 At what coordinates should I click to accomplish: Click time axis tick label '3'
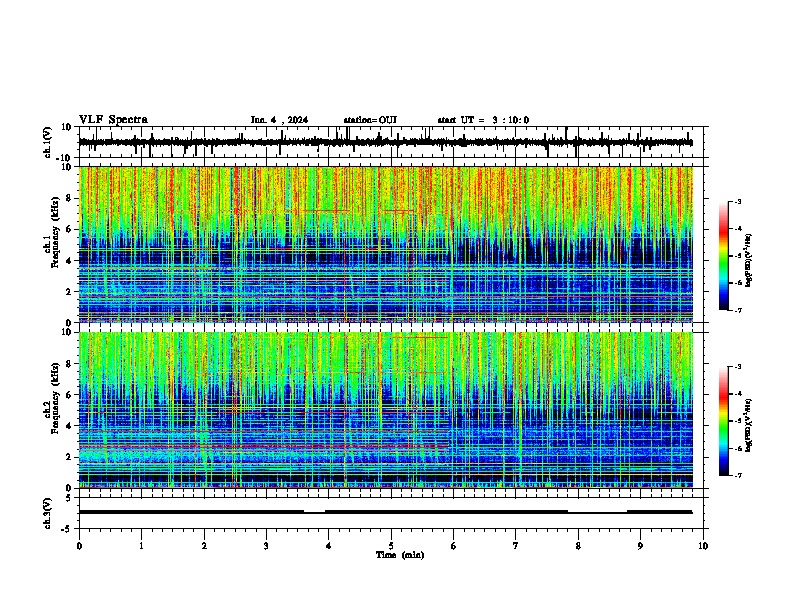[x=266, y=546]
